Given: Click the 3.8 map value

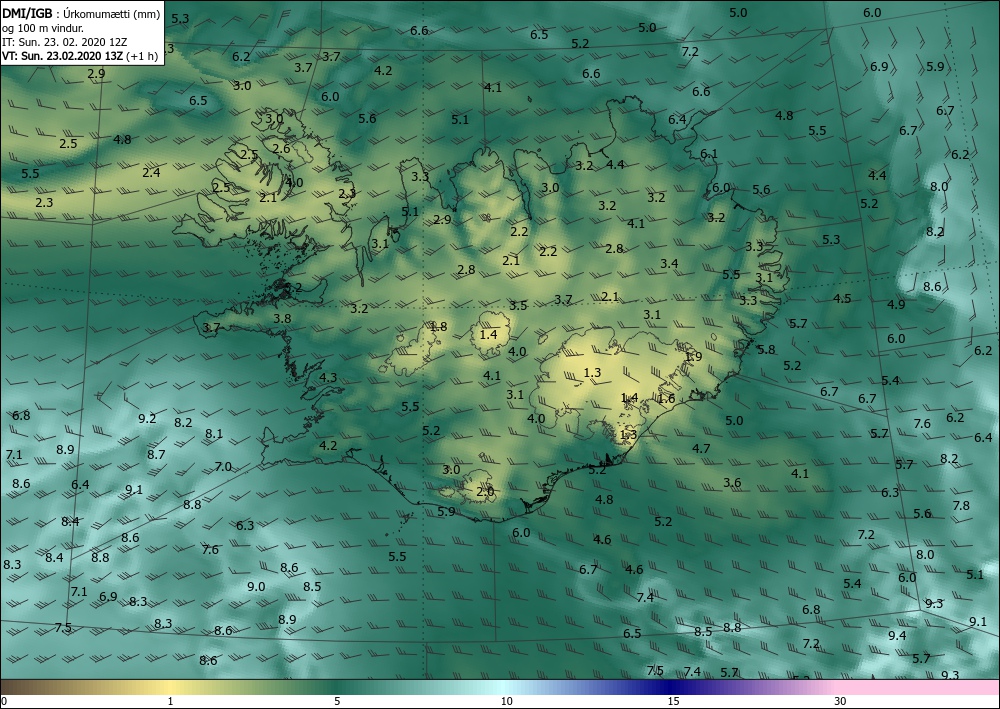Looking at the screenshot, I should 282,319.
